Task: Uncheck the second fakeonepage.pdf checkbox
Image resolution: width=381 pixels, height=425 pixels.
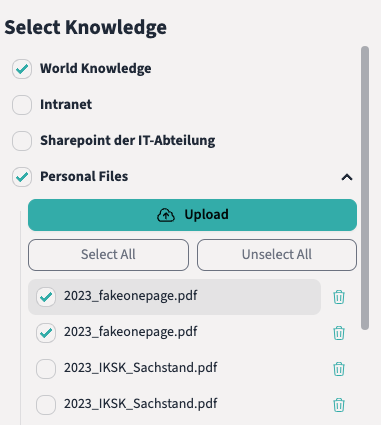Action: click(x=46, y=333)
